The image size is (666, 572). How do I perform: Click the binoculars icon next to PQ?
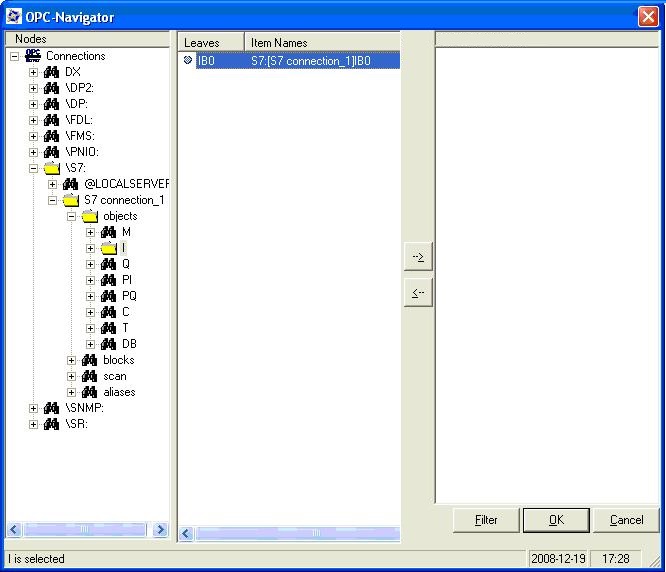(x=108, y=296)
